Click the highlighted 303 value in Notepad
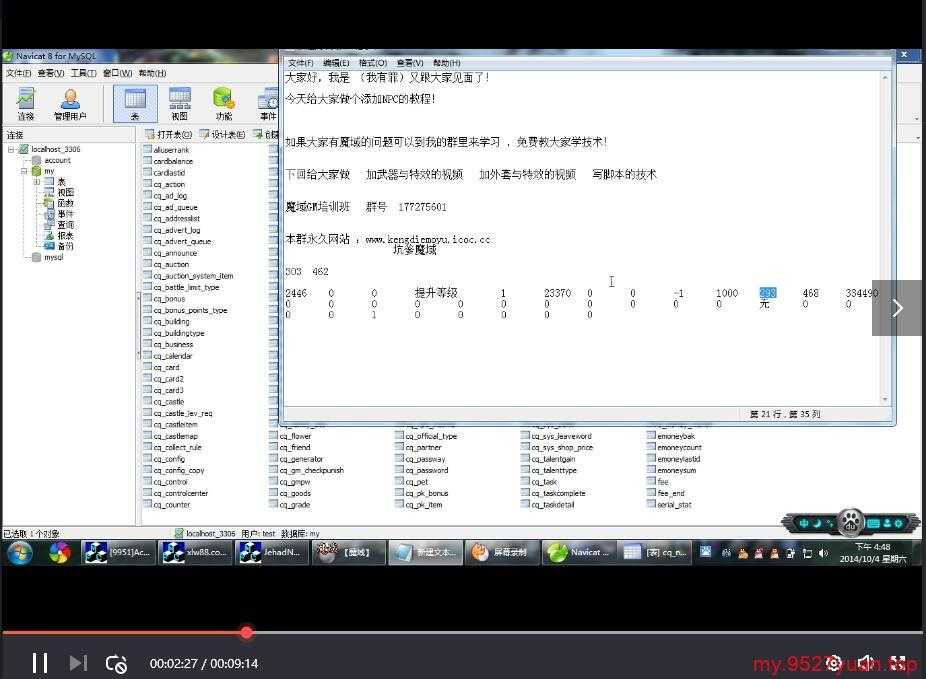Screen dimensions: 926x679 (x=768, y=293)
